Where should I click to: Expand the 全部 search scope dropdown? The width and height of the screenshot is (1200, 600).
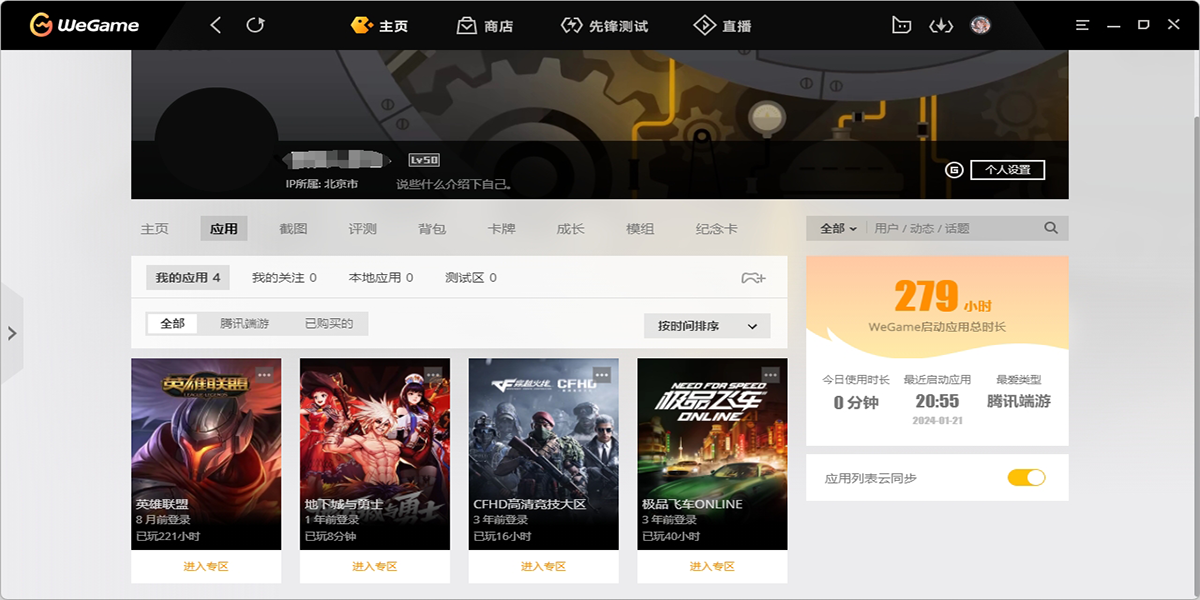(x=838, y=229)
